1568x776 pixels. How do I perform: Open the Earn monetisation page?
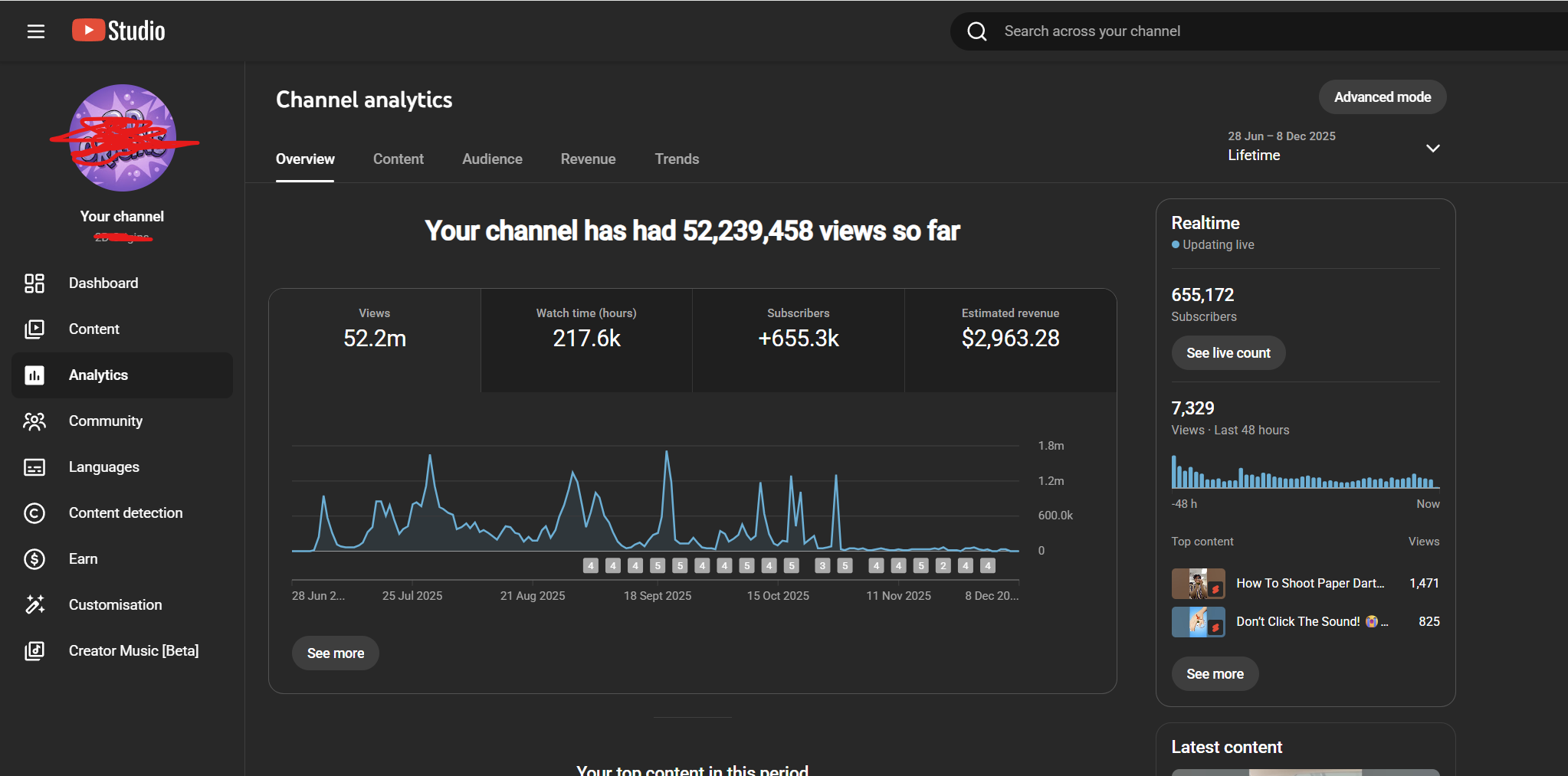pos(83,559)
